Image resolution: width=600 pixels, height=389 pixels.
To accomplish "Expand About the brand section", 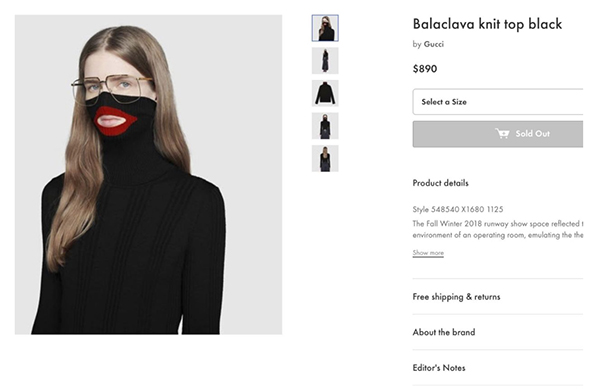I will [x=498, y=332].
